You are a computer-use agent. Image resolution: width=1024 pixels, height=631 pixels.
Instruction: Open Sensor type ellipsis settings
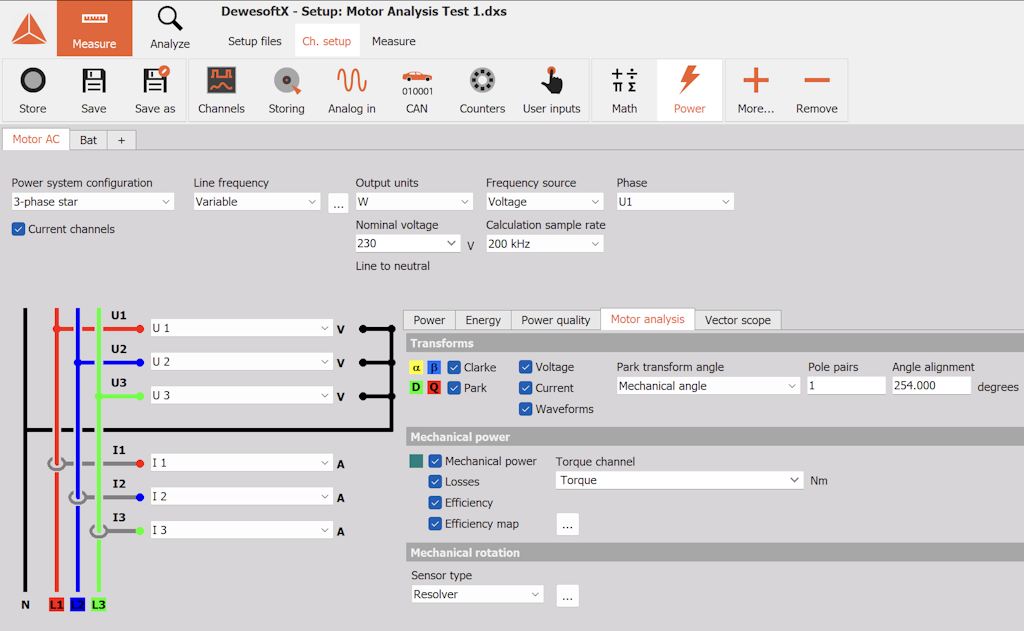pyautogui.click(x=568, y=596)
